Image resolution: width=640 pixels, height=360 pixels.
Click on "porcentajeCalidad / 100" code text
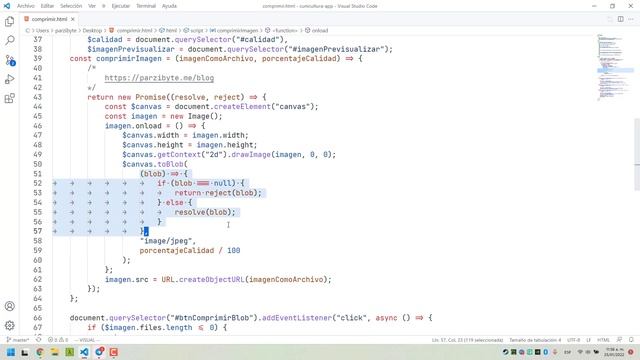[x=190, y=251]
